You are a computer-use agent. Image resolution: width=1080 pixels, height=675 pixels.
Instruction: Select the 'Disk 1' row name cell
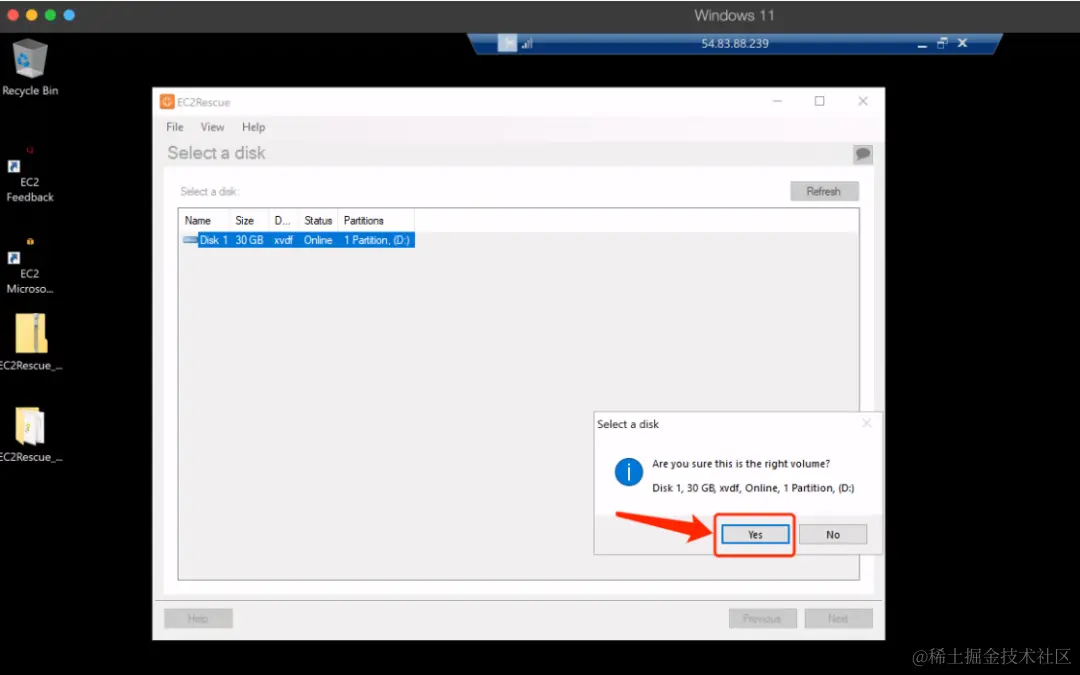pos(214,240)
